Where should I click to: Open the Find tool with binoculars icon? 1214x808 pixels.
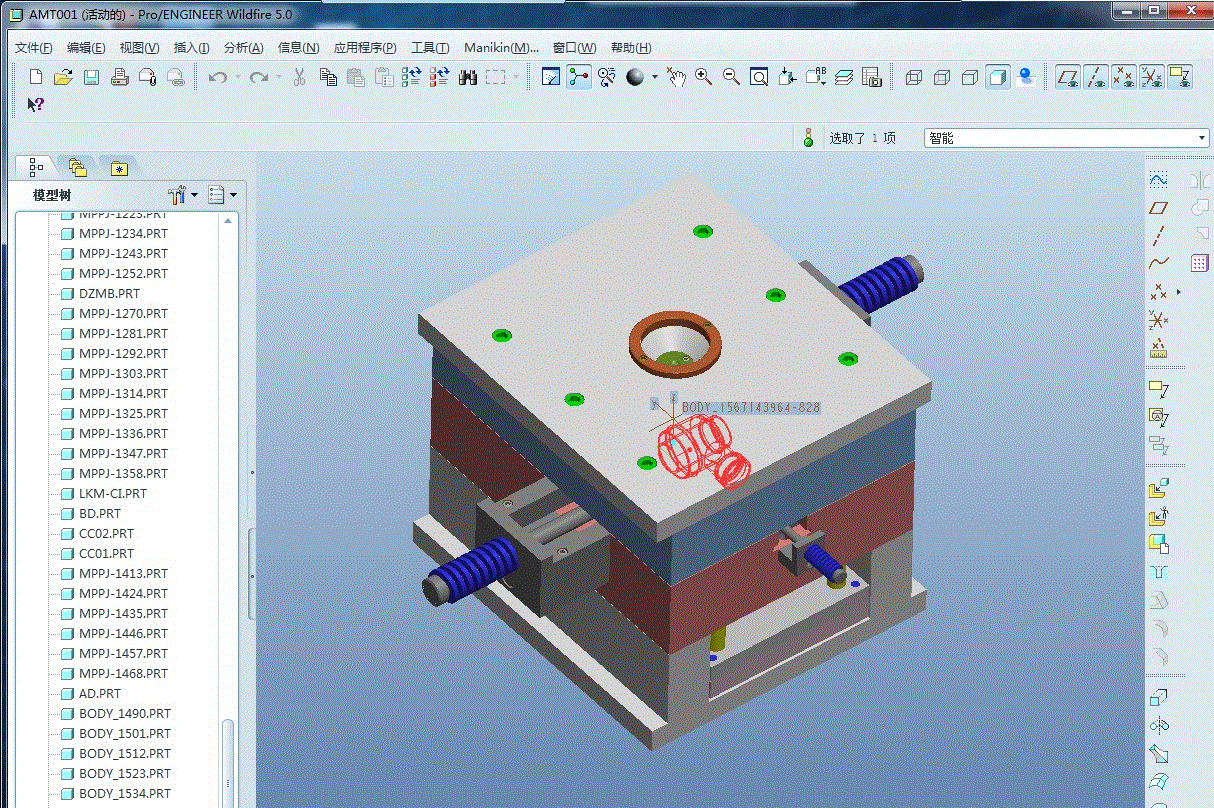(467, 77)
